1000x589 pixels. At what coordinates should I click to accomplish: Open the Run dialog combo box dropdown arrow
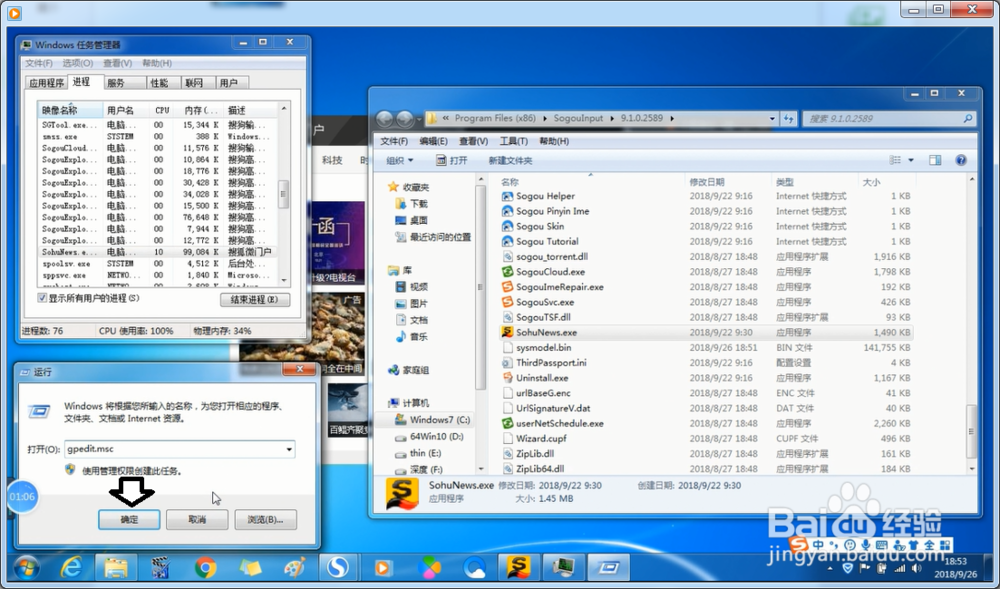tap(289, 449)
